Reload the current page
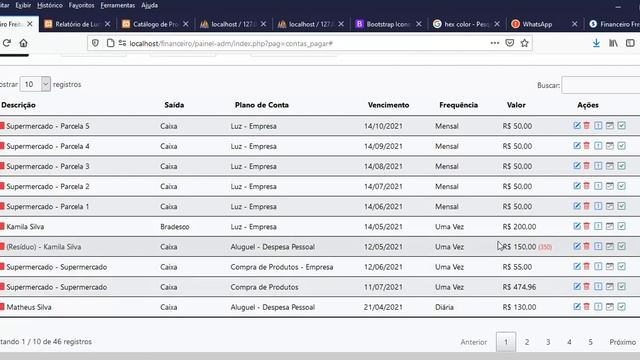The height and width of the screenshot is (360, 640). [7, 43]
